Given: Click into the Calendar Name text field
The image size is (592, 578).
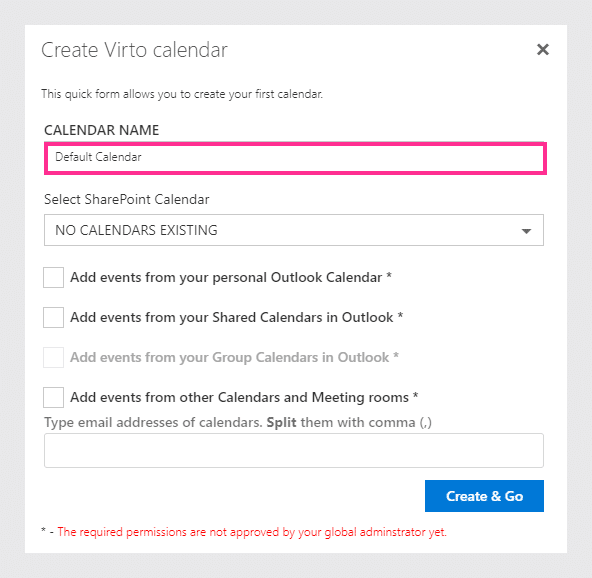Looking at the screenshot, I should point(295,158).
